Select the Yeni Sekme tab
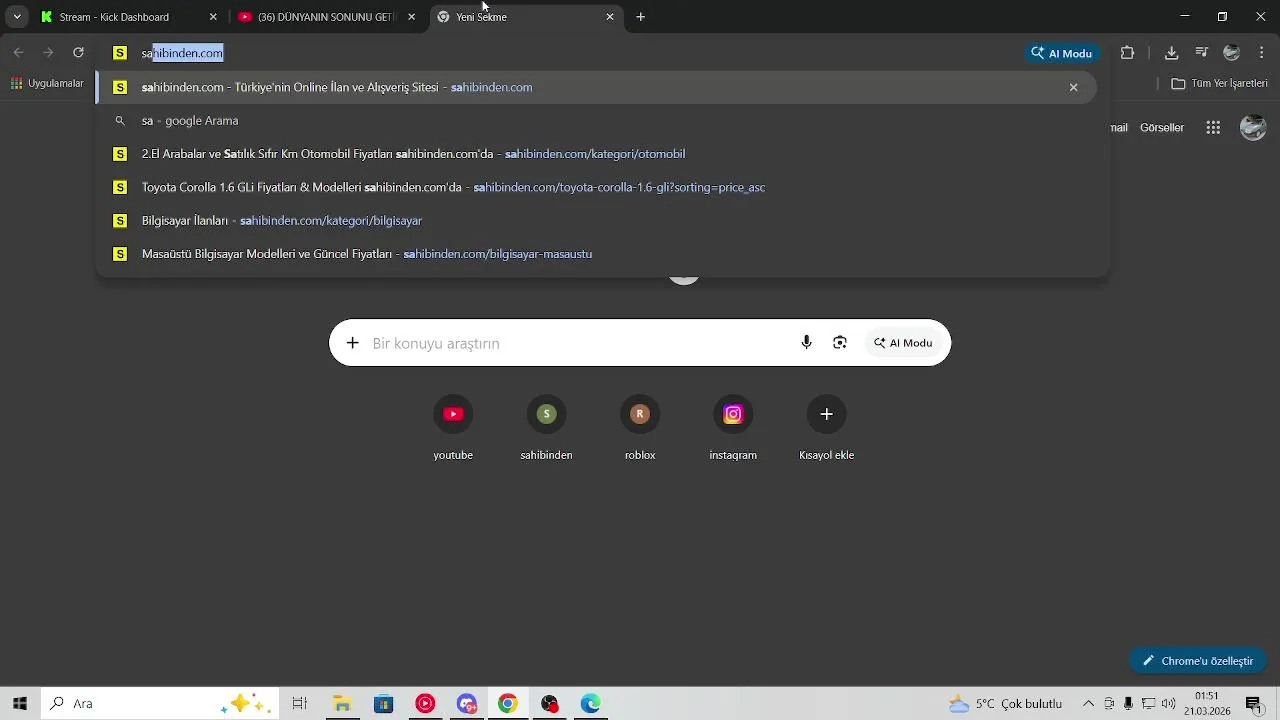The image size is (1280, 720). click(526, 17)
